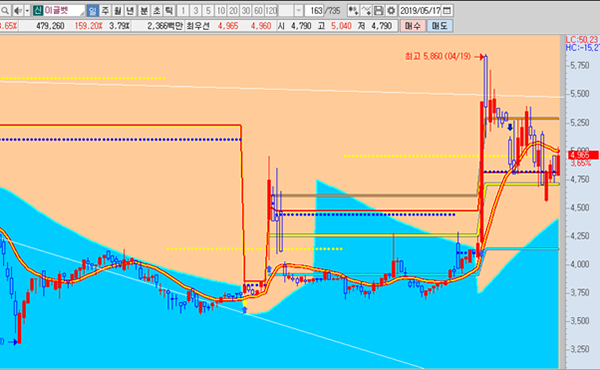Switch to the weekly (주) chart period
Screen dimensions: 600x370
[105, 11]
